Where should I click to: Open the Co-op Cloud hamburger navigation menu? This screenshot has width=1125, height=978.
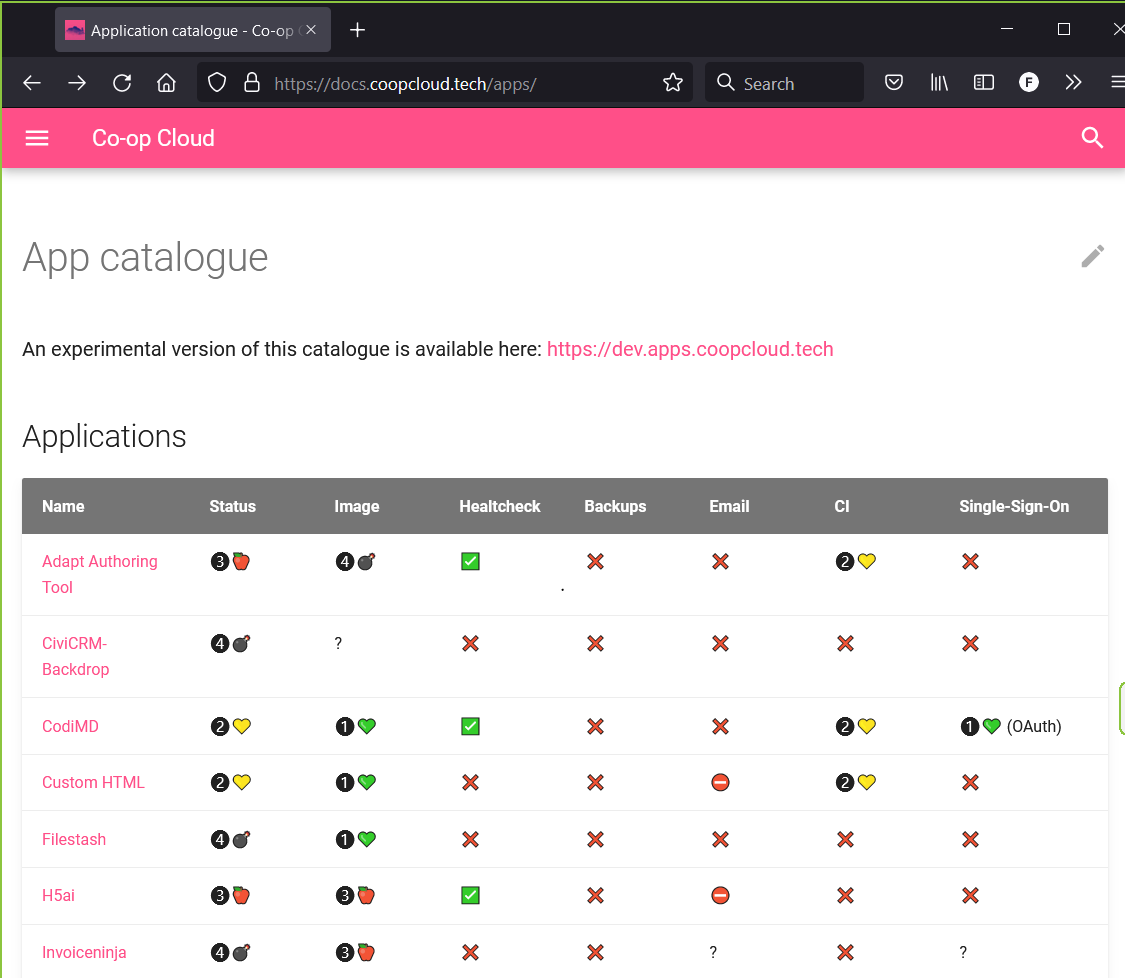tap(37, 138)
